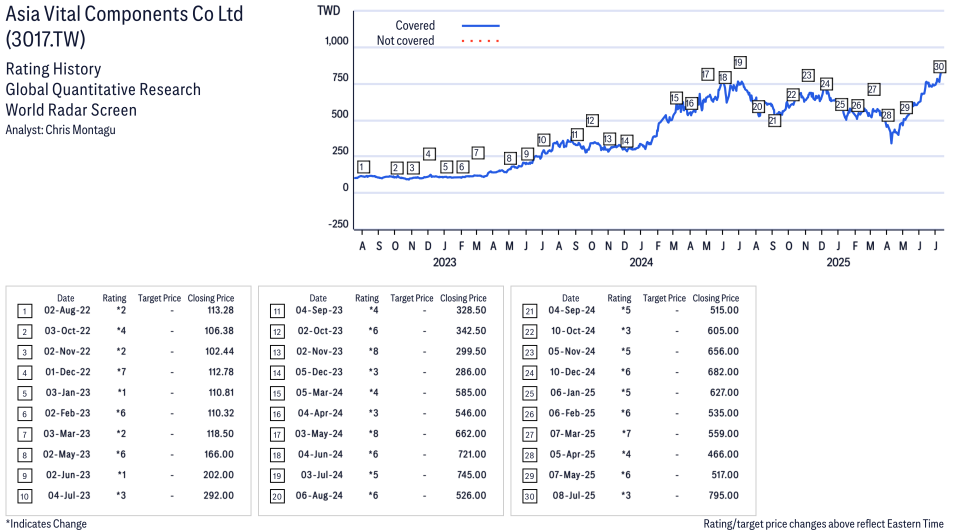Click the 2023 year label under the chart
This screenshot has height=530, width=955.
click(x=445, y=262)
